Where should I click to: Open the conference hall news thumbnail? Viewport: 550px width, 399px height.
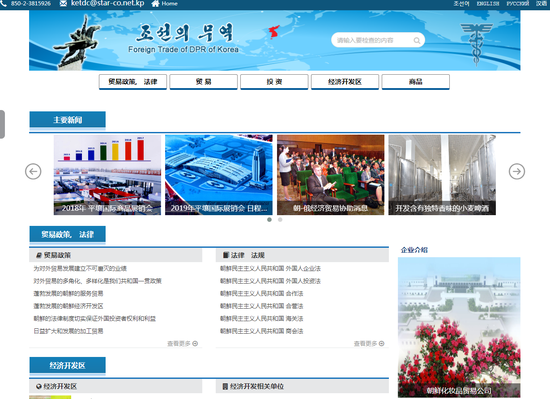[x=330, y=175]
